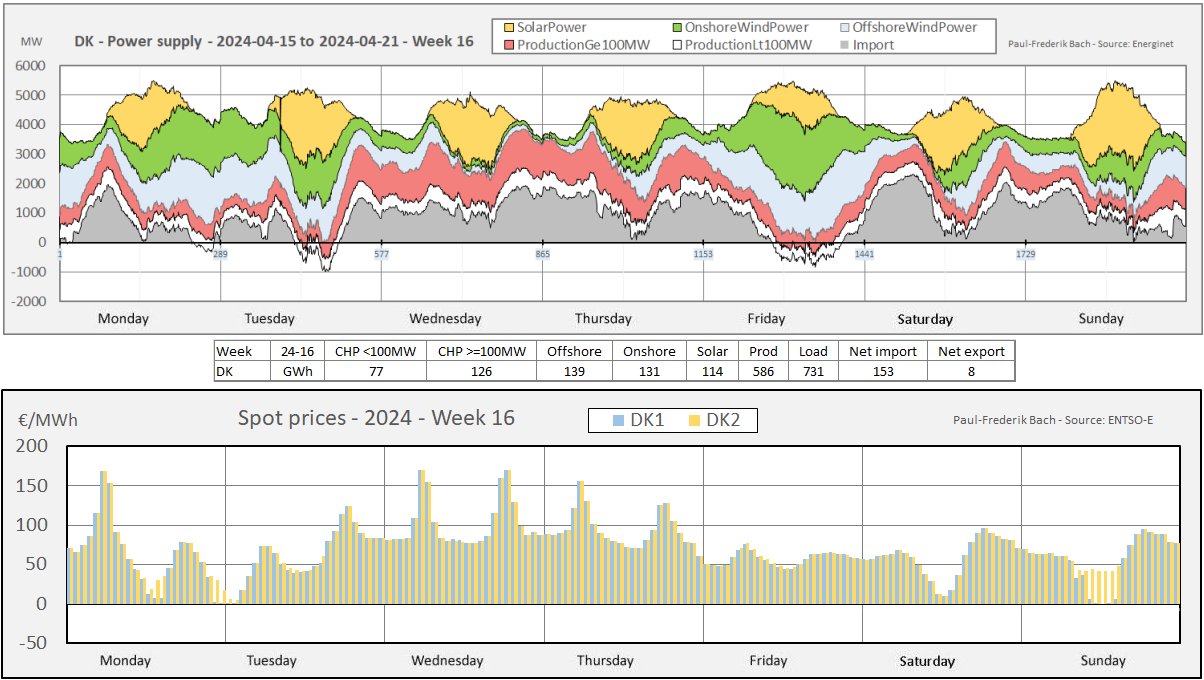Click the 289 marker on the time axis
The image size is (1204, 680).
tap(220, 255)
